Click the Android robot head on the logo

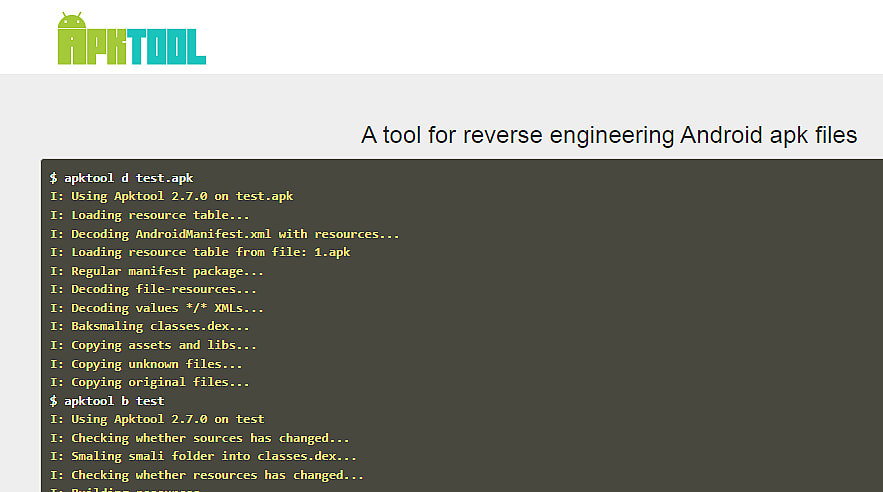coord(71,21)
